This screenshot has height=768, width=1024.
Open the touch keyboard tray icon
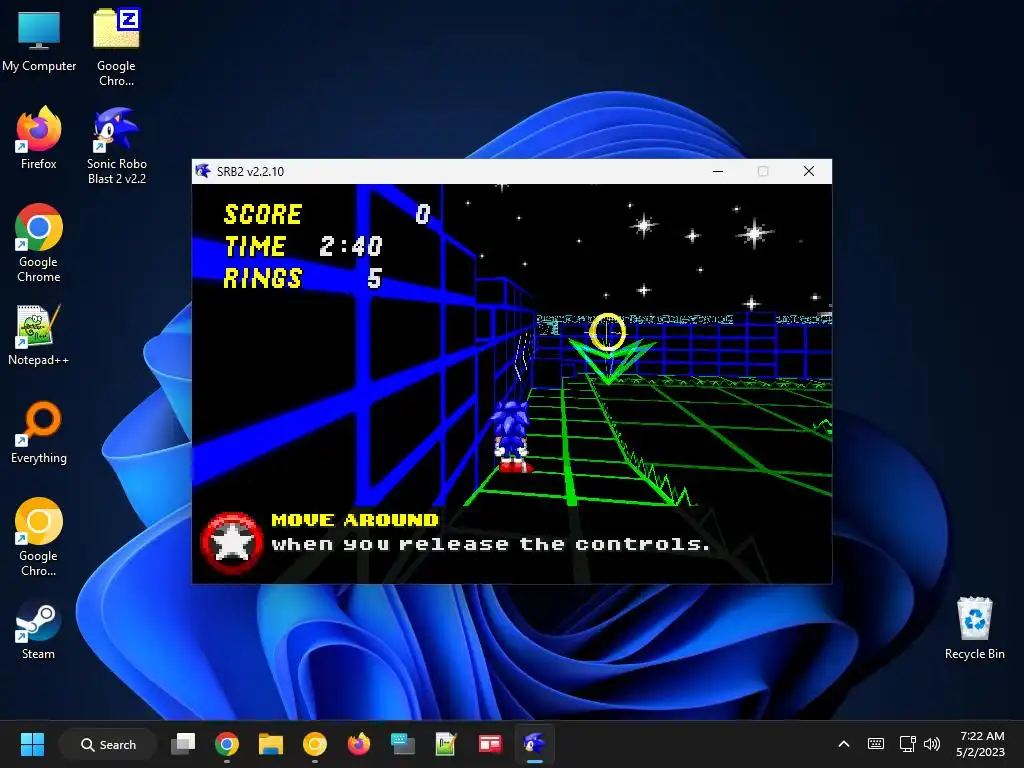tap(876, 744)
